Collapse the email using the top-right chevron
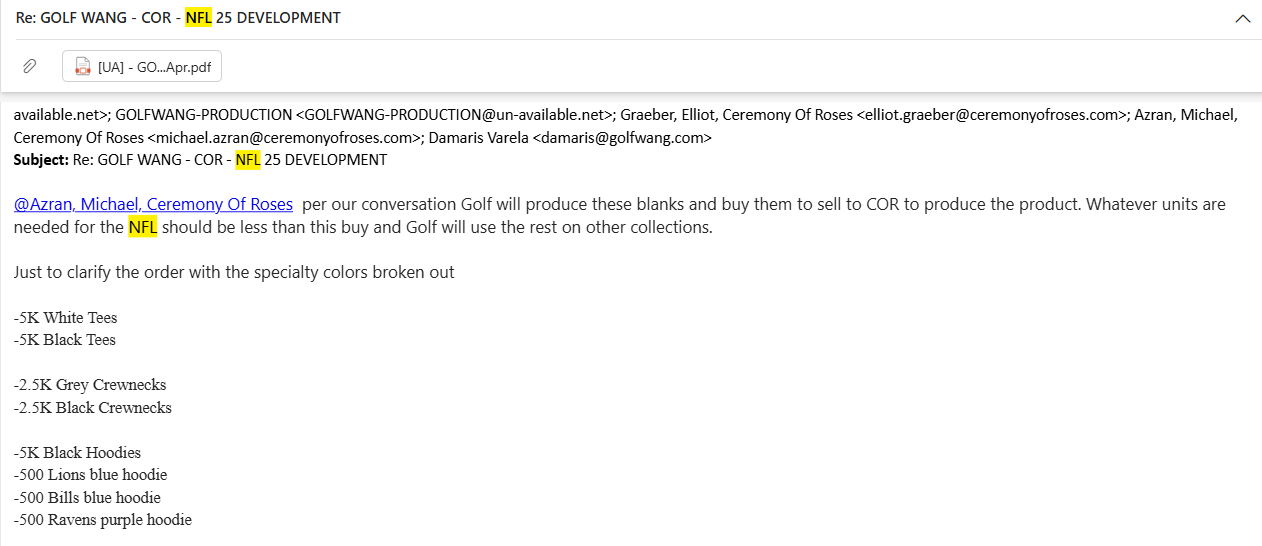Screen dimensions: 1262x546 pyautogui.click(x=1243, y=18)
